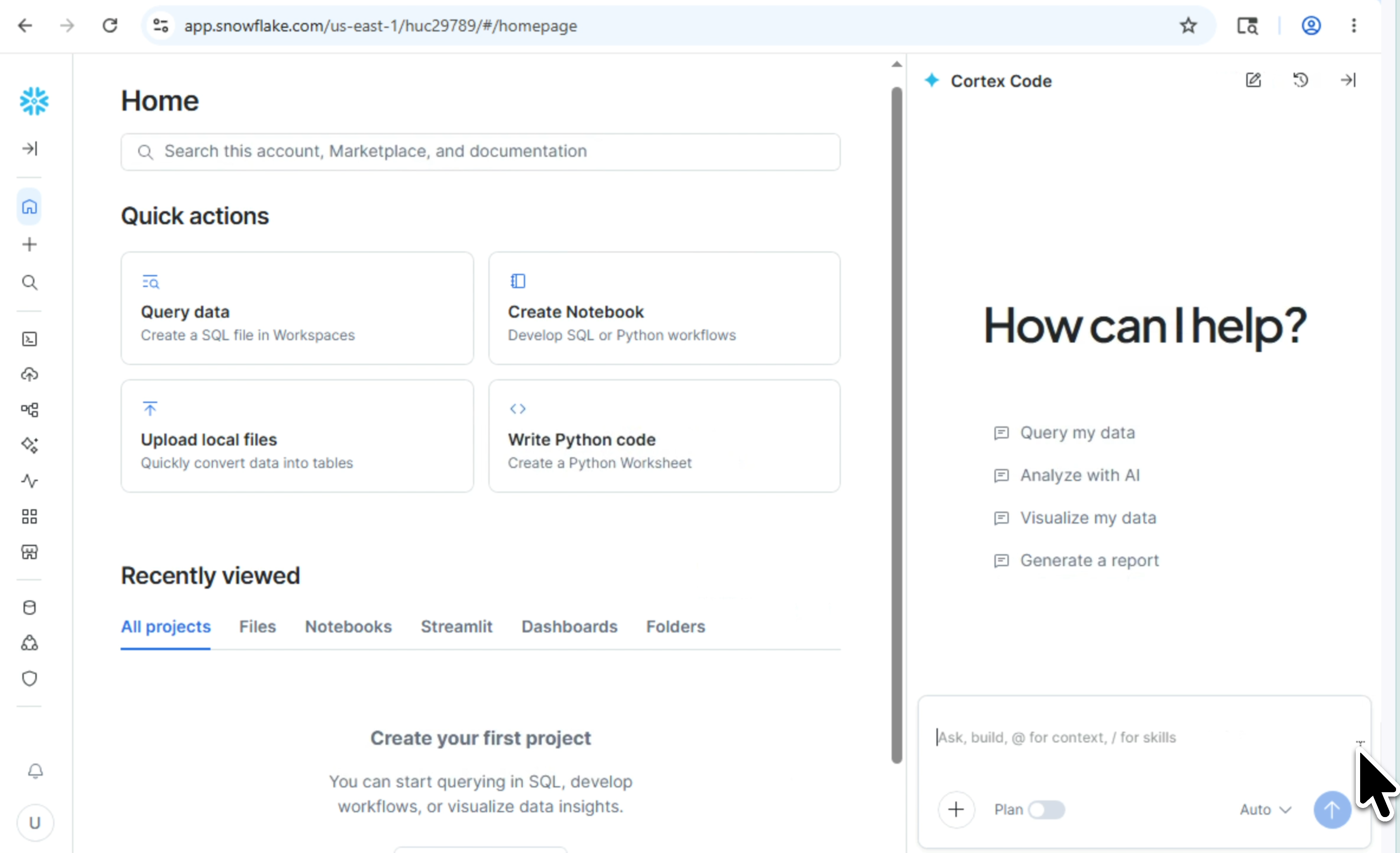The width and height of the screenshot is (1400, 853).
Task: Open the Create Notebook quick action card
Action: [664, 308]
